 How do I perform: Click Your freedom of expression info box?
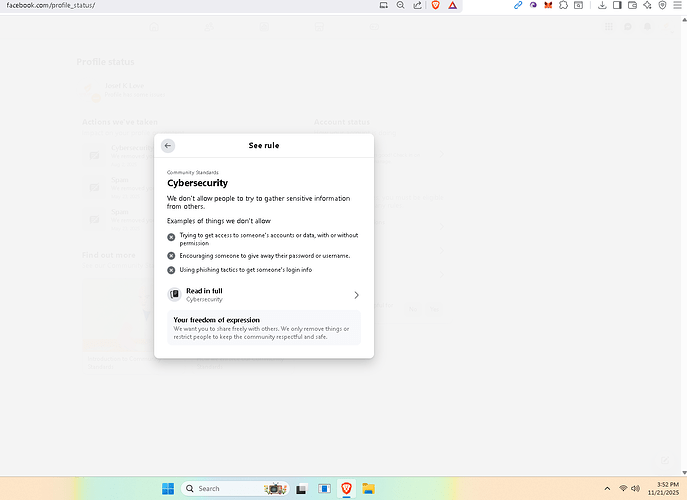click(x=264, y=328)
